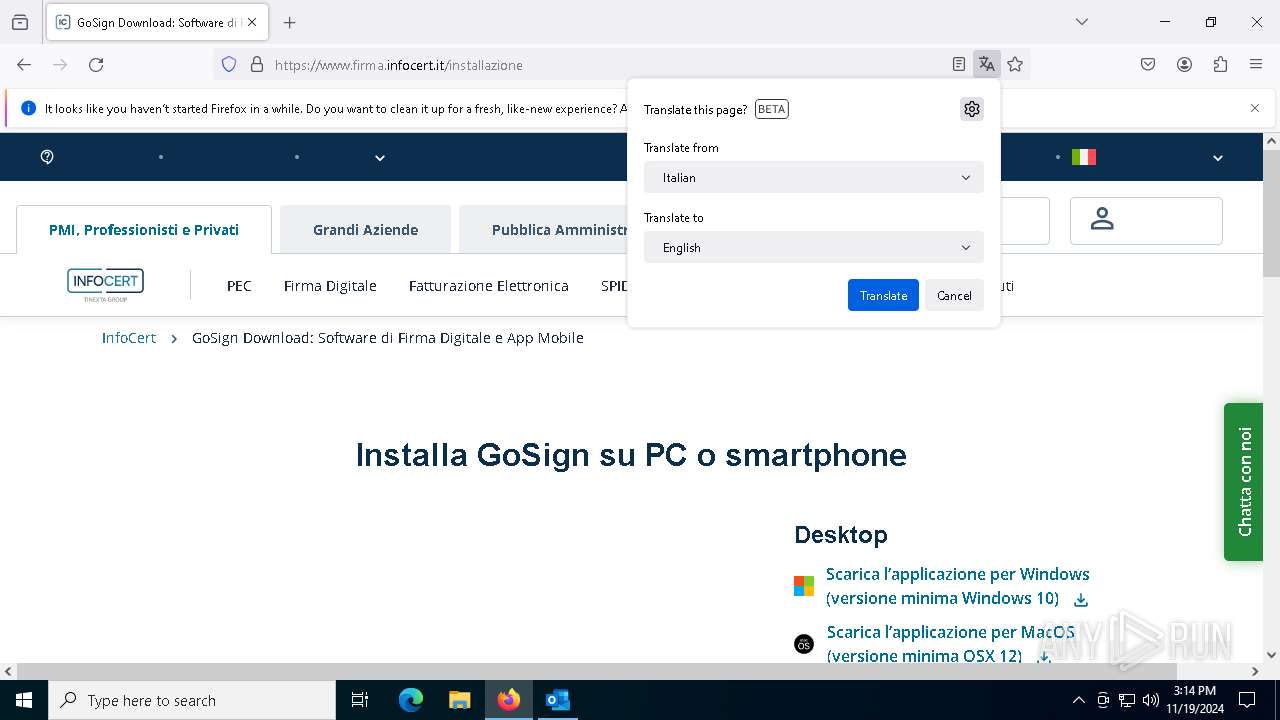Click the Translate button
The image size is (1280, 720).
883,295
